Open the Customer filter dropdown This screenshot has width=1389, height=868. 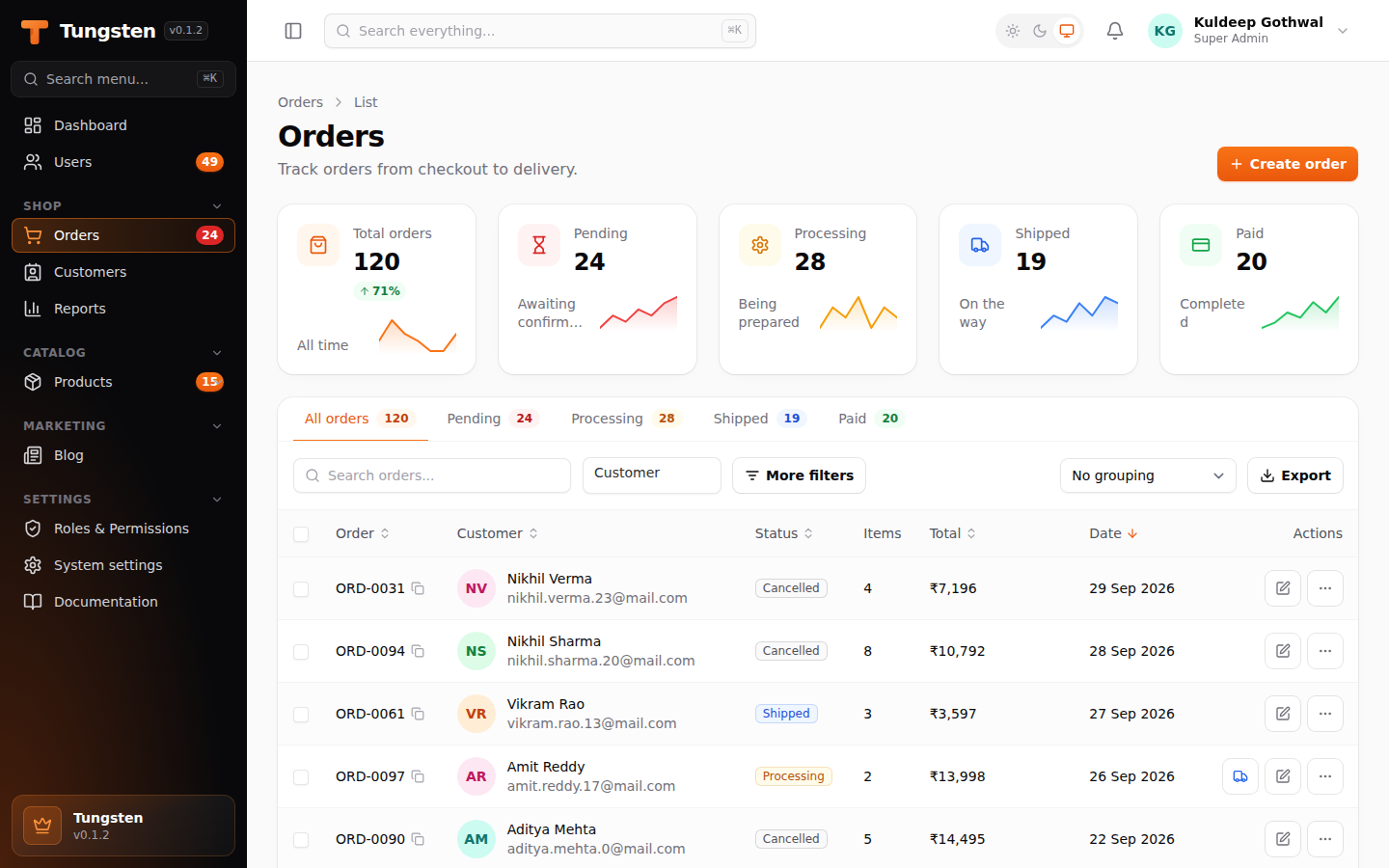pos(652,475)
